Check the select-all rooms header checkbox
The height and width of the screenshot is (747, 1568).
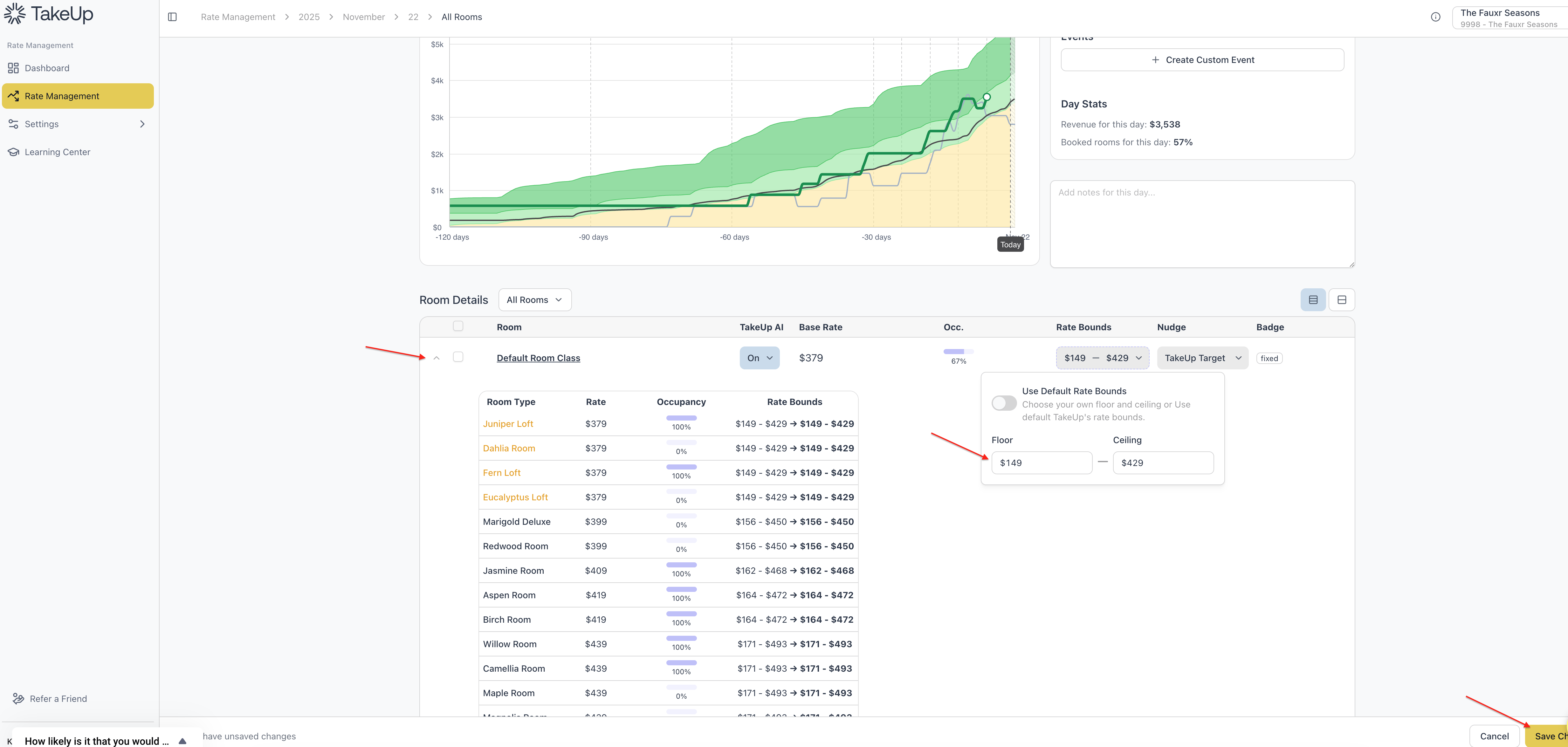click(458, 326)
